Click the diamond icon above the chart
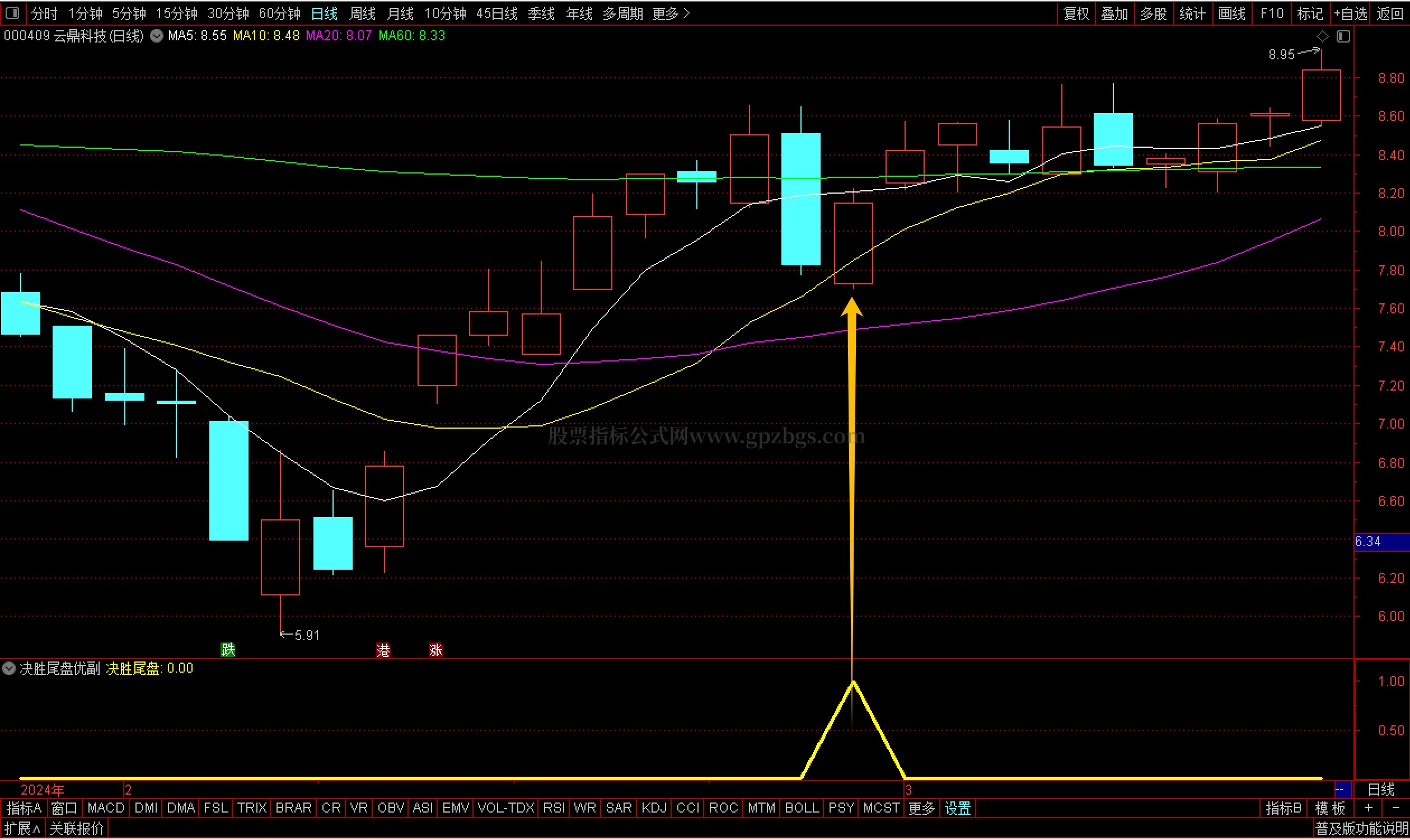1410x840 pixels. pos(1323,37)
